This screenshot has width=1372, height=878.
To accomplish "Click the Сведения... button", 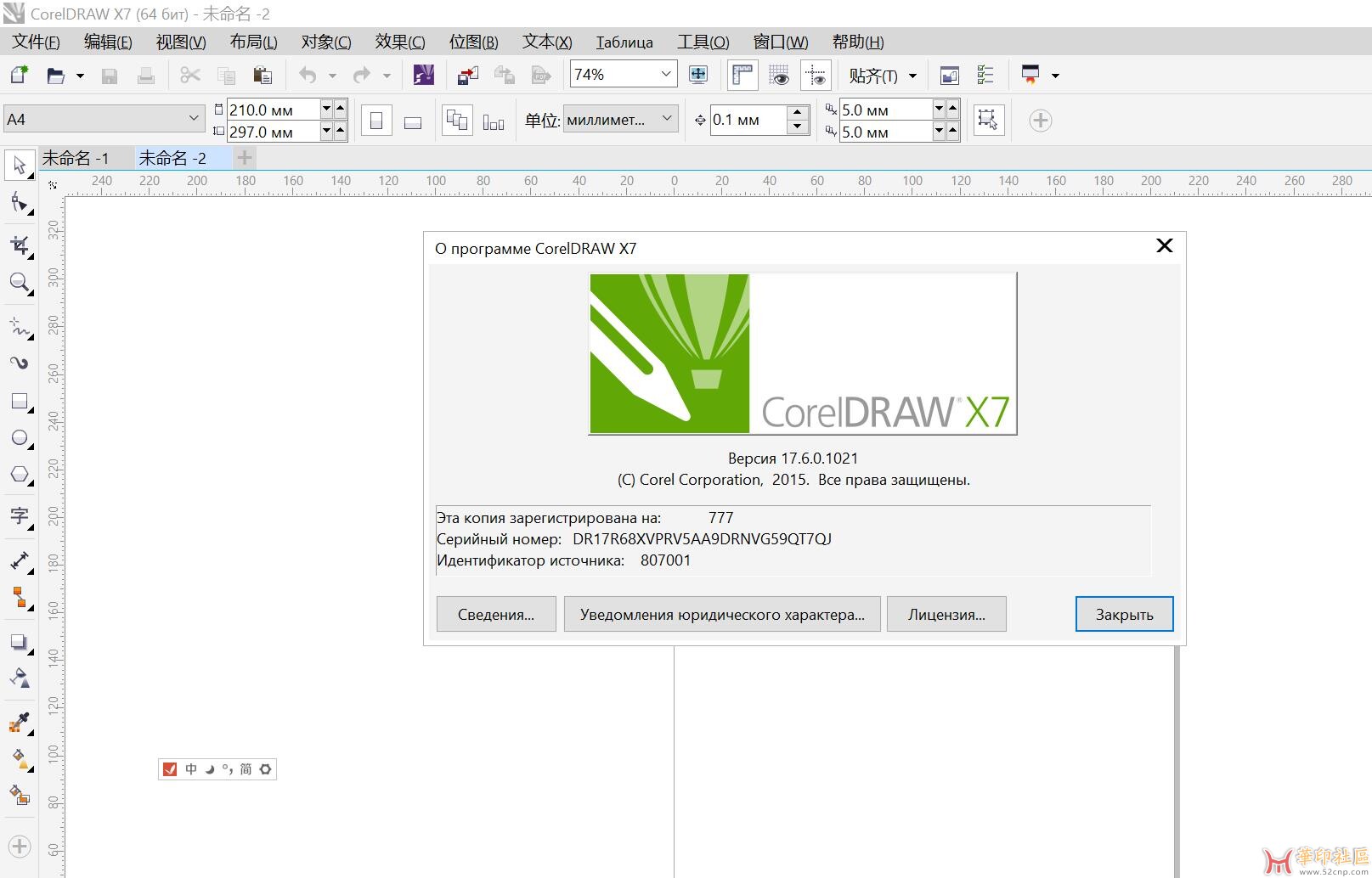I will 496,614.
